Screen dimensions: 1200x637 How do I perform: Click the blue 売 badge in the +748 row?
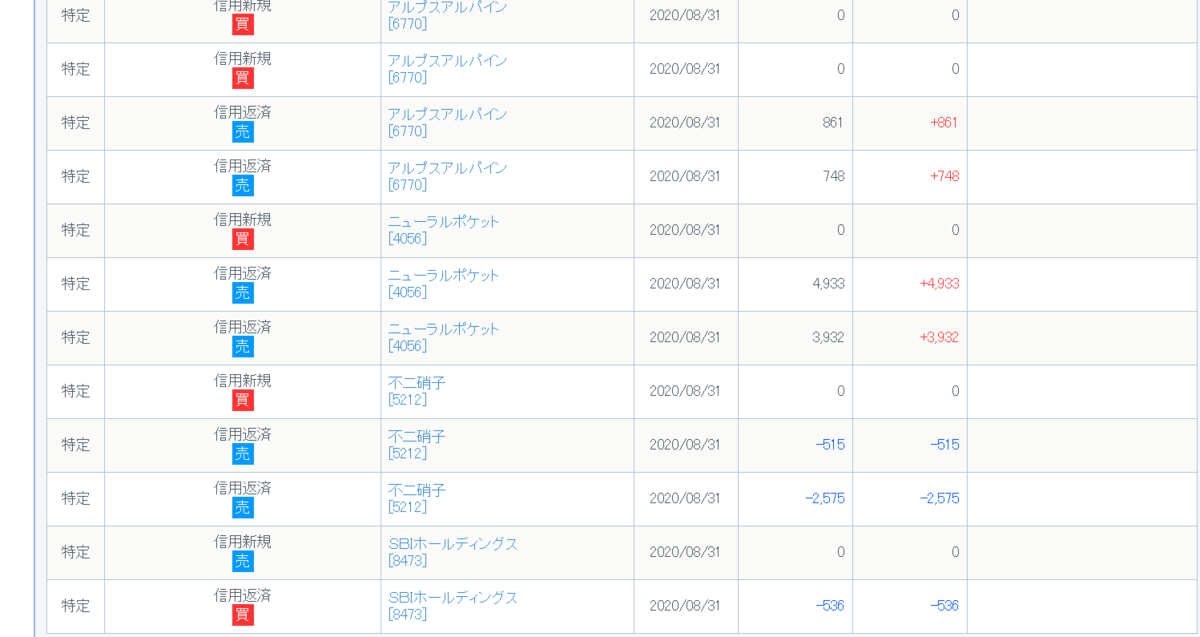pyautogui.click(x=243, y=186)
